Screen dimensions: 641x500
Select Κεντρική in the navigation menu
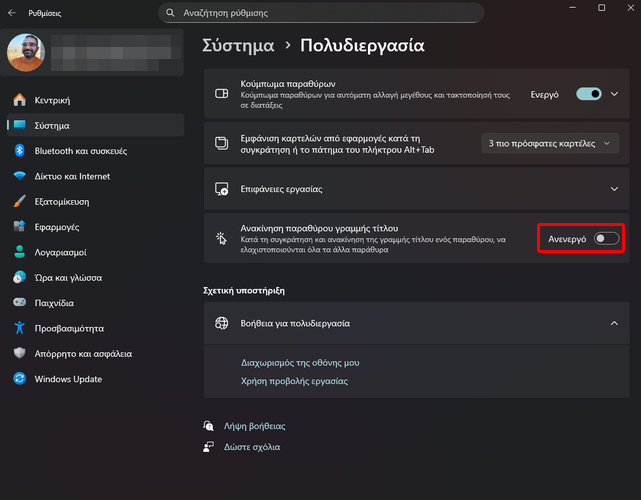click(52, 100)
